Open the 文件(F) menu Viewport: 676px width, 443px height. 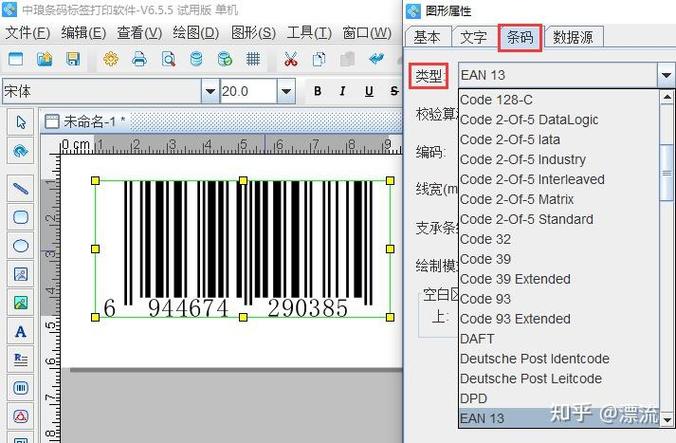(28, 33)
